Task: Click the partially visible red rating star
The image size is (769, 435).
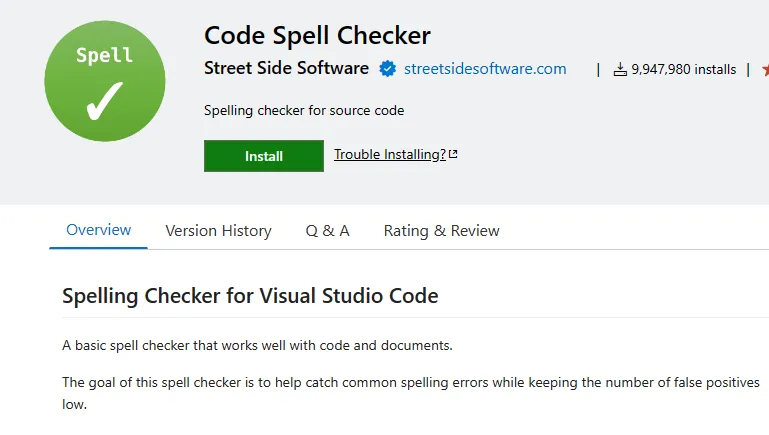Action: click(765, 69)
